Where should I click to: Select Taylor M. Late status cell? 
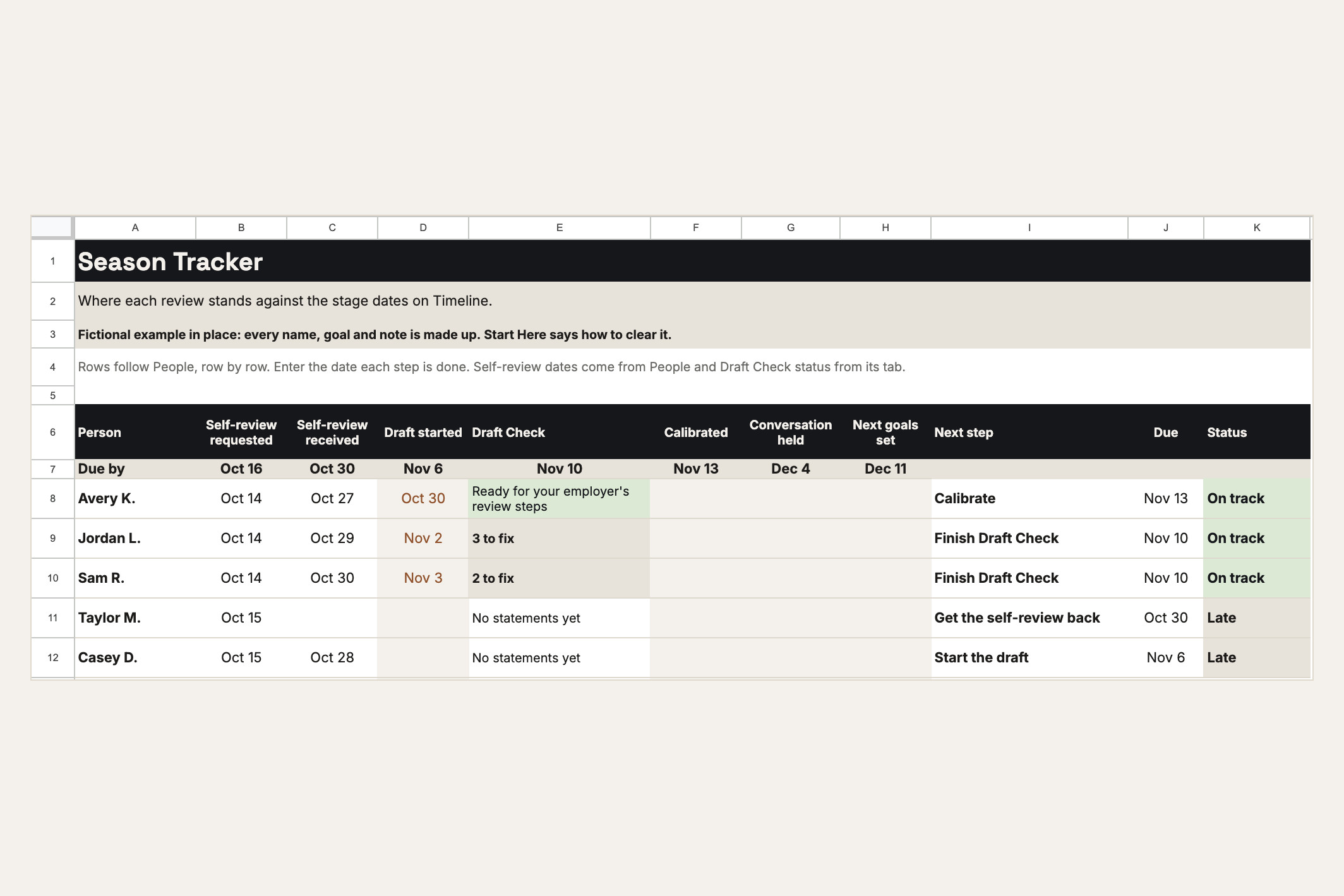point(1257,618)
